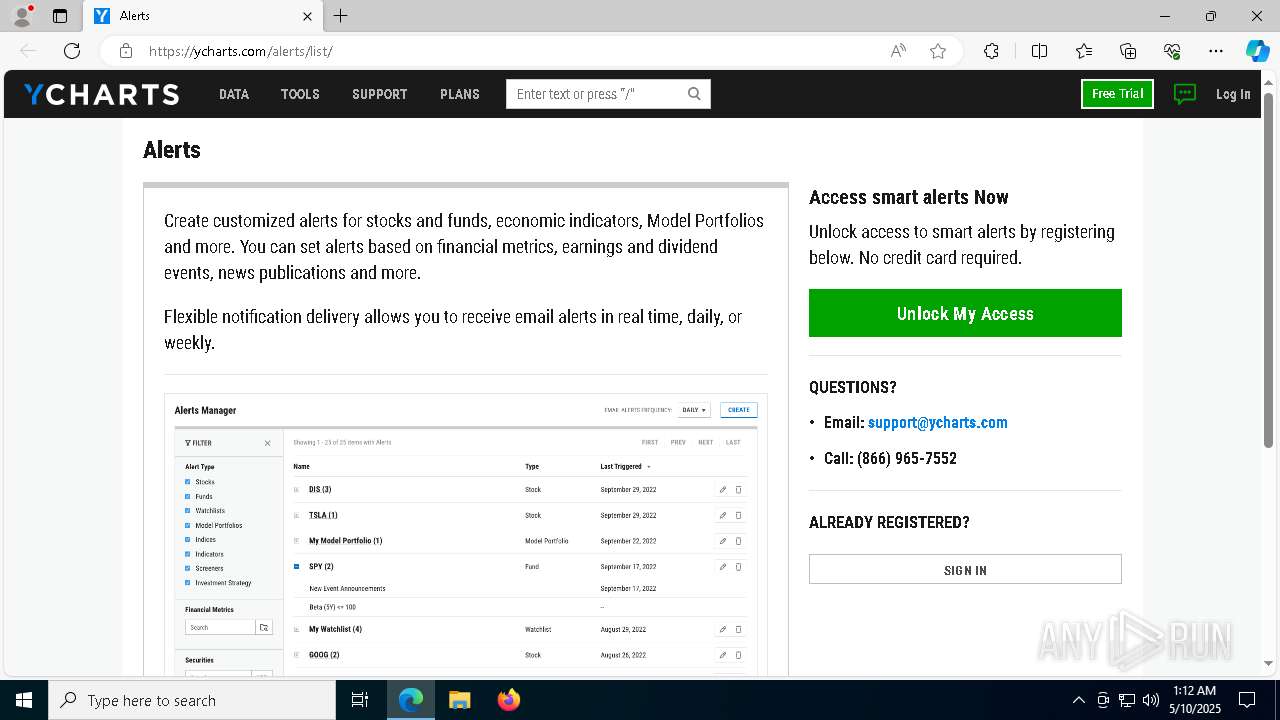Screen dimensions: 1280x720
Task: Open tab actions menu icon
Action: point(60,16)
